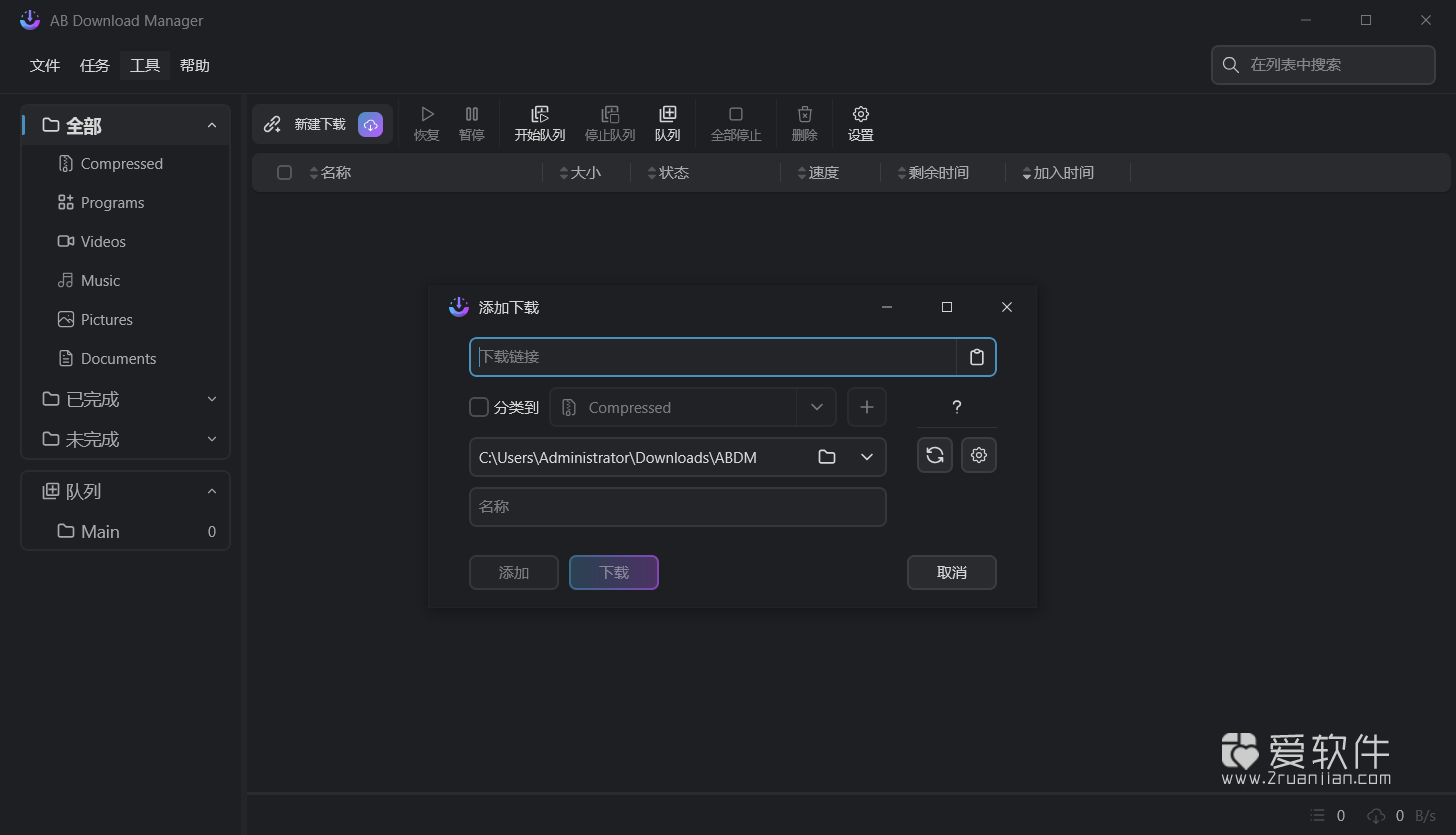Select Documents category in sidebar
This screenshot has width=1456, height=835.
pyautogui.click(x=126, y=359)
